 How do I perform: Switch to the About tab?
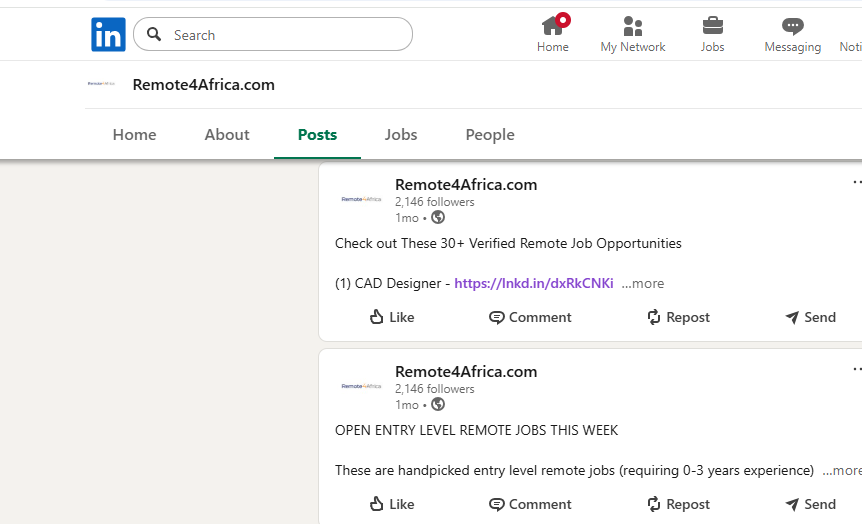point(227,135)
